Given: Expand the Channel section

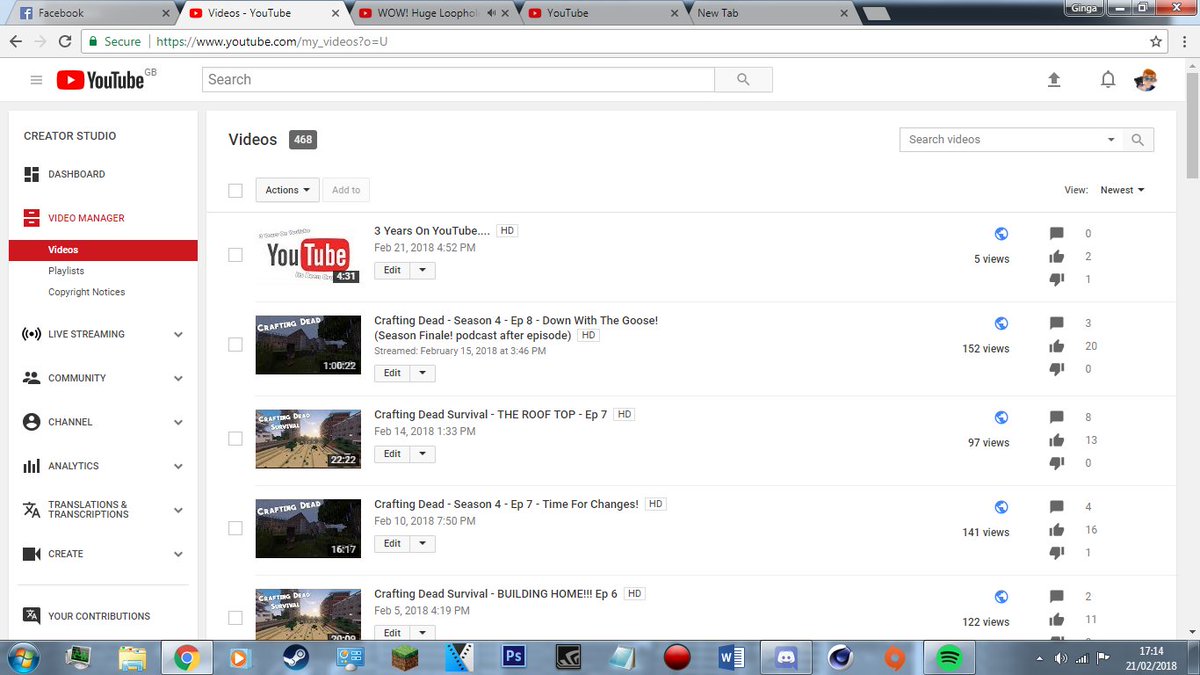Looking at the screenshot, I should click(178, 422).
